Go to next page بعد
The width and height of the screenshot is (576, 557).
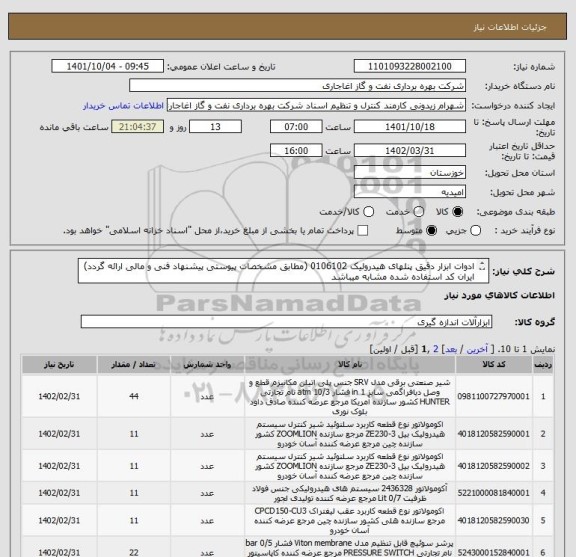coord(451,349)
